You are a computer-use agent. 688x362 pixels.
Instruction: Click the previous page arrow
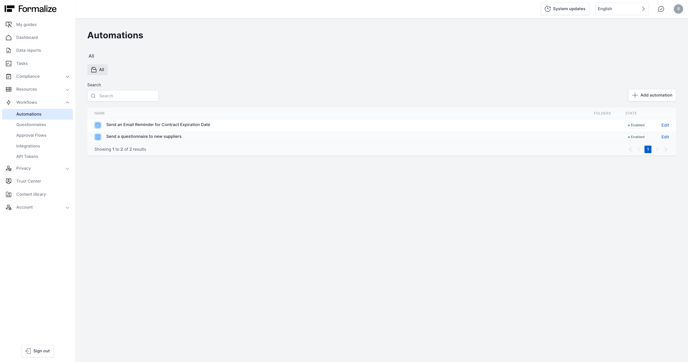point(639,150)
